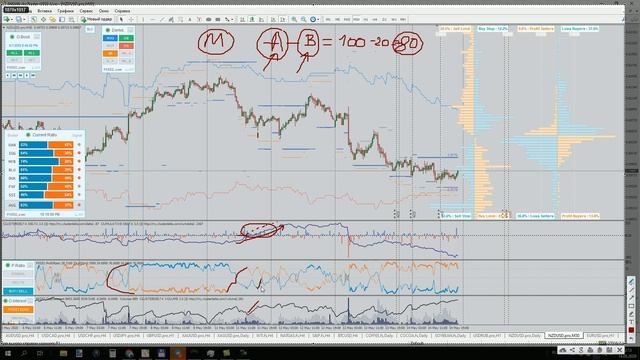Select the Equidistant Channel tool
Viewport: 640px width, 360px height.
pyautogui.click(x=171, y=19)
